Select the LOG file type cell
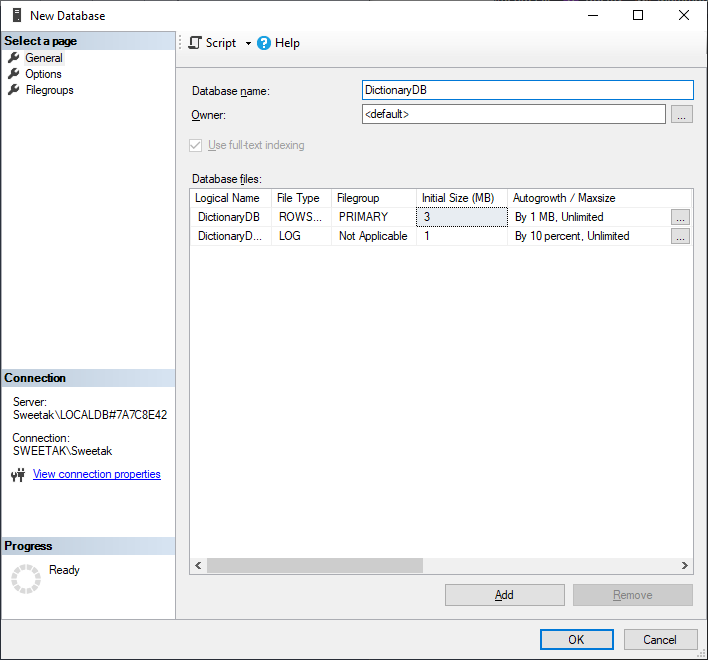 coord(301,236)
